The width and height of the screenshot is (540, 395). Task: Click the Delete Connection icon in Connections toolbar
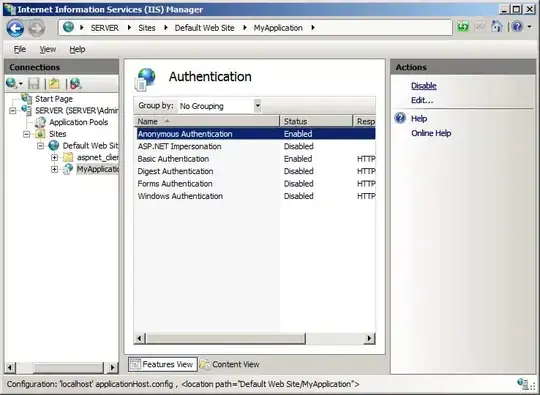click(x=75, y=83)
